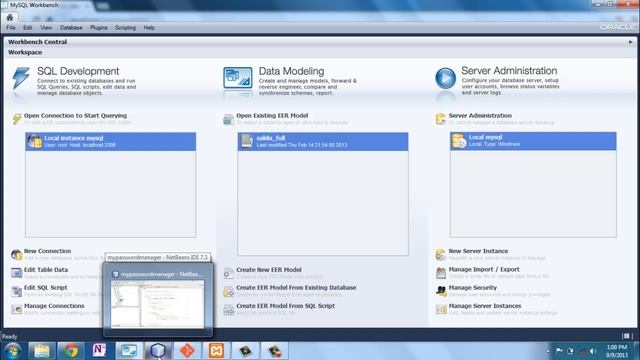The image size is (640, 360).
Task: Click Create EER Model From Existing Database icon
Action: pos(229,291)
